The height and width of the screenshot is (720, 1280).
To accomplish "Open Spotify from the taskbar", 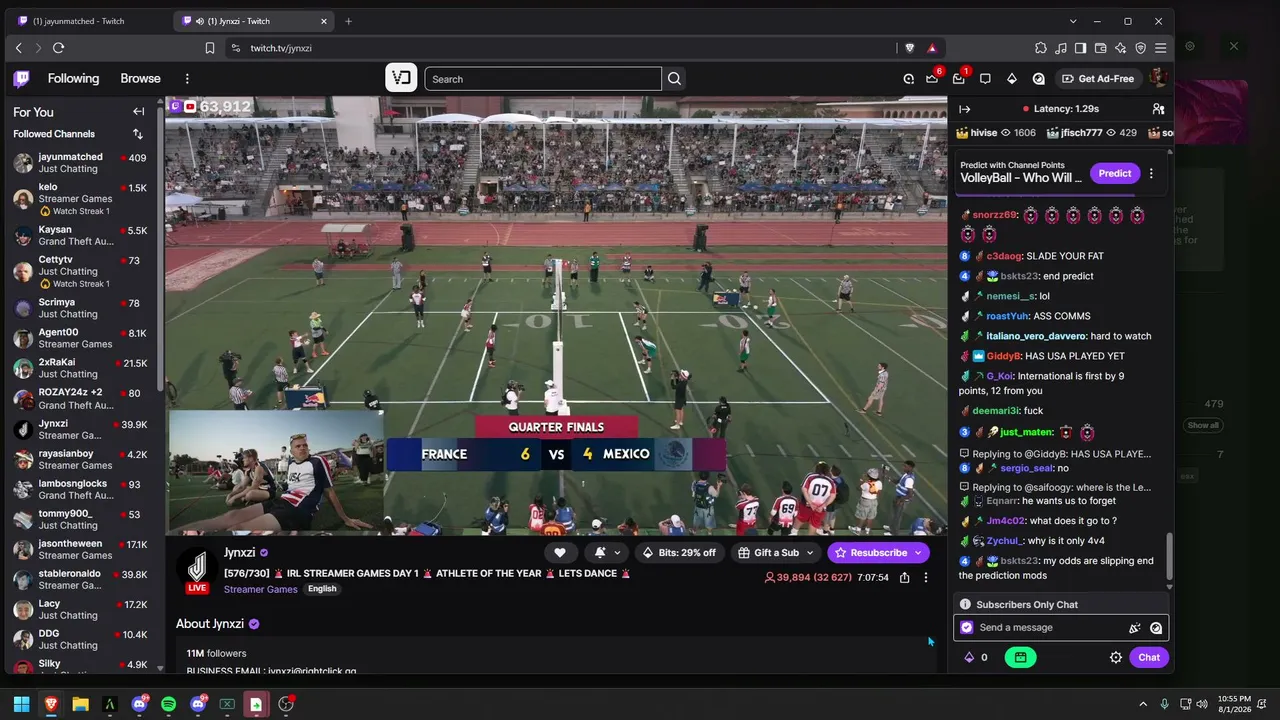I will tap(168, 704).
